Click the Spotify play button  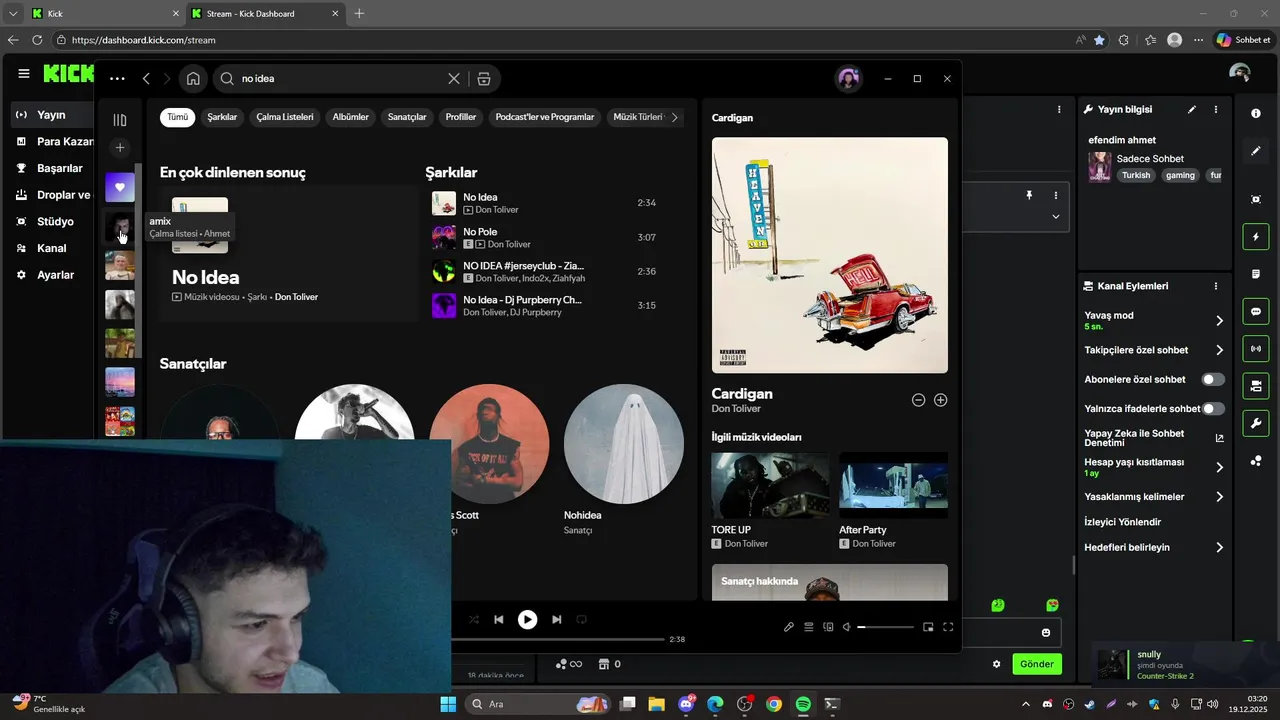coord(527,620)
